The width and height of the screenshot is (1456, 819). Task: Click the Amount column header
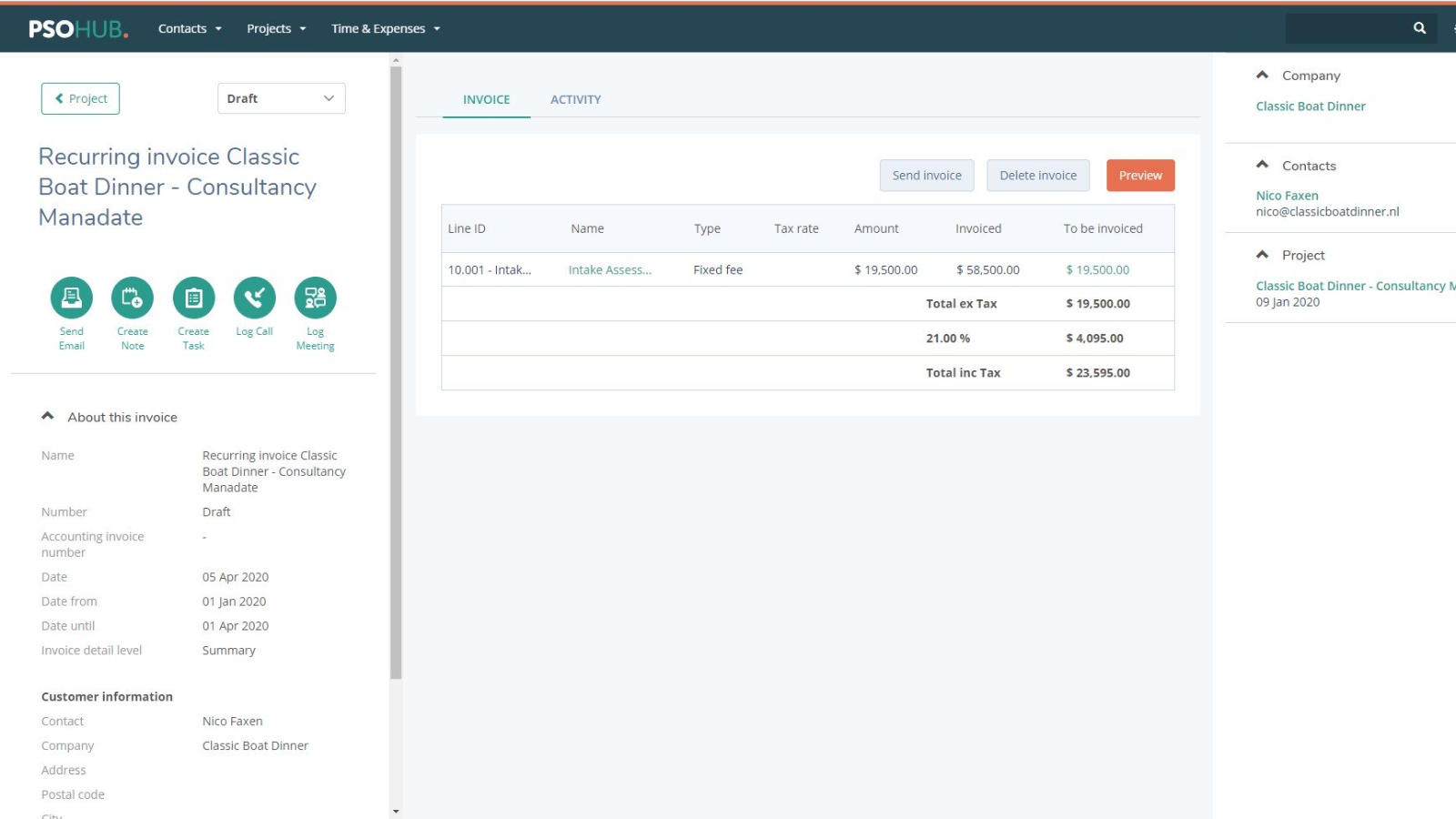pyautogui.click(x=876, y=228)
